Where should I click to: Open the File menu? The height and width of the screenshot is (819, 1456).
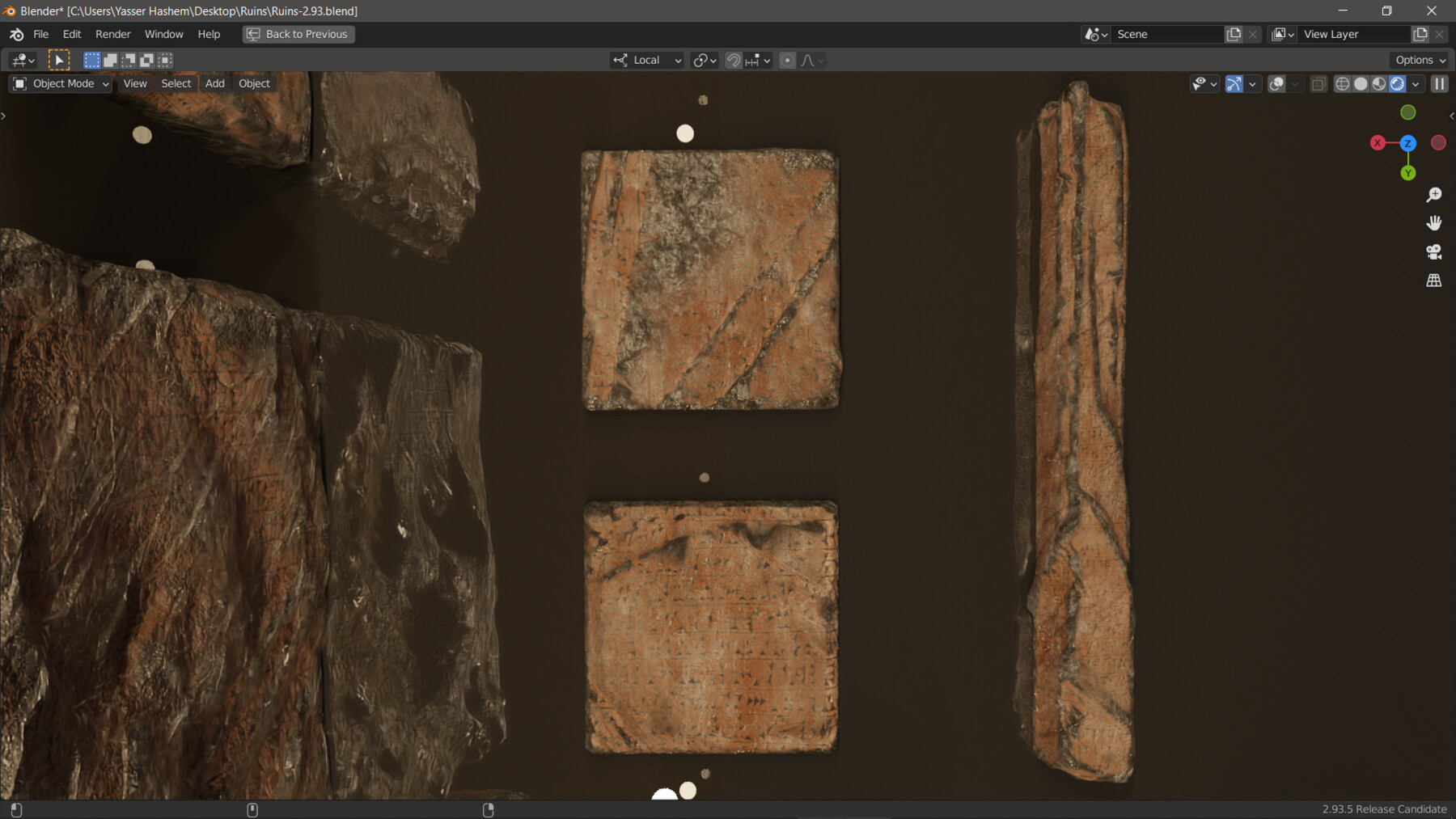point(40,34)
